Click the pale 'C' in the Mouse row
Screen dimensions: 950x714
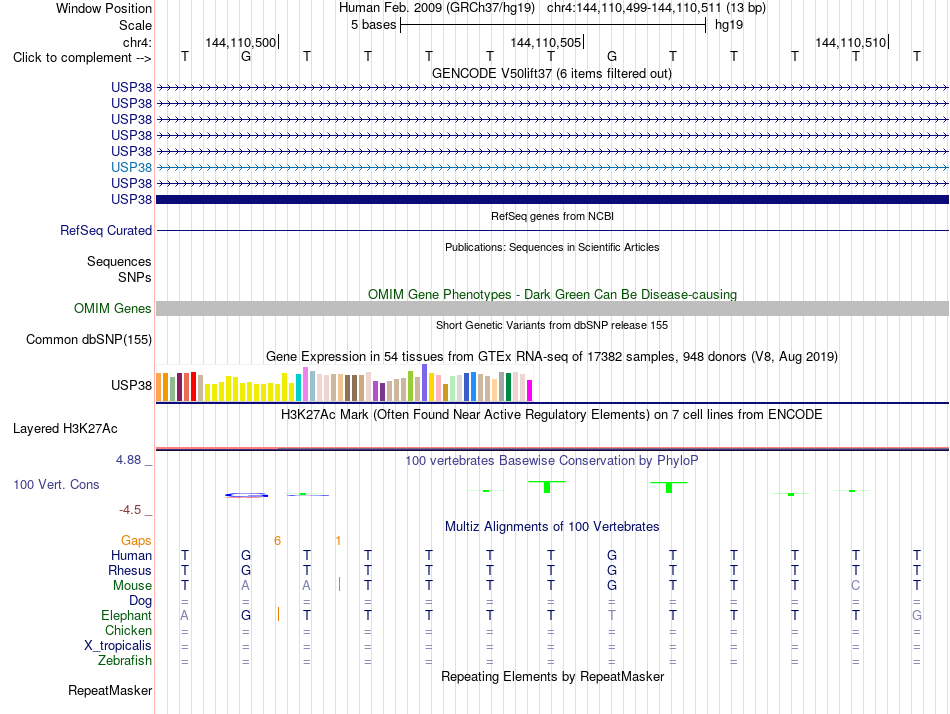click(x=855, y=586)
